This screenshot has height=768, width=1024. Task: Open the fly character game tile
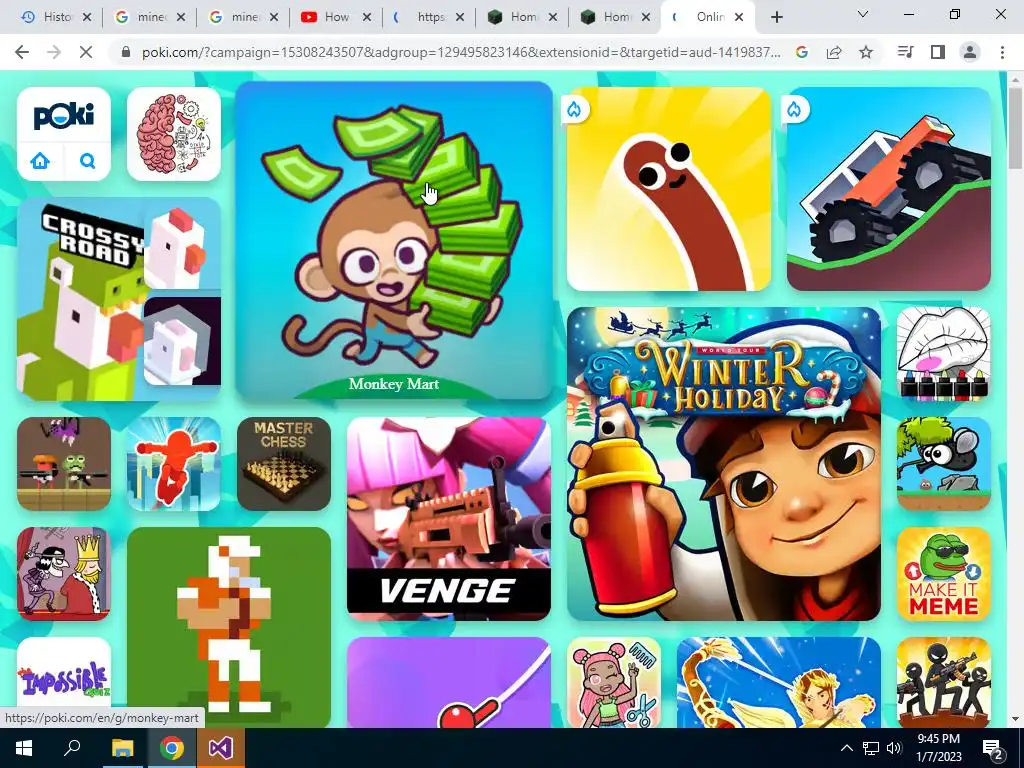pos(944,464)
